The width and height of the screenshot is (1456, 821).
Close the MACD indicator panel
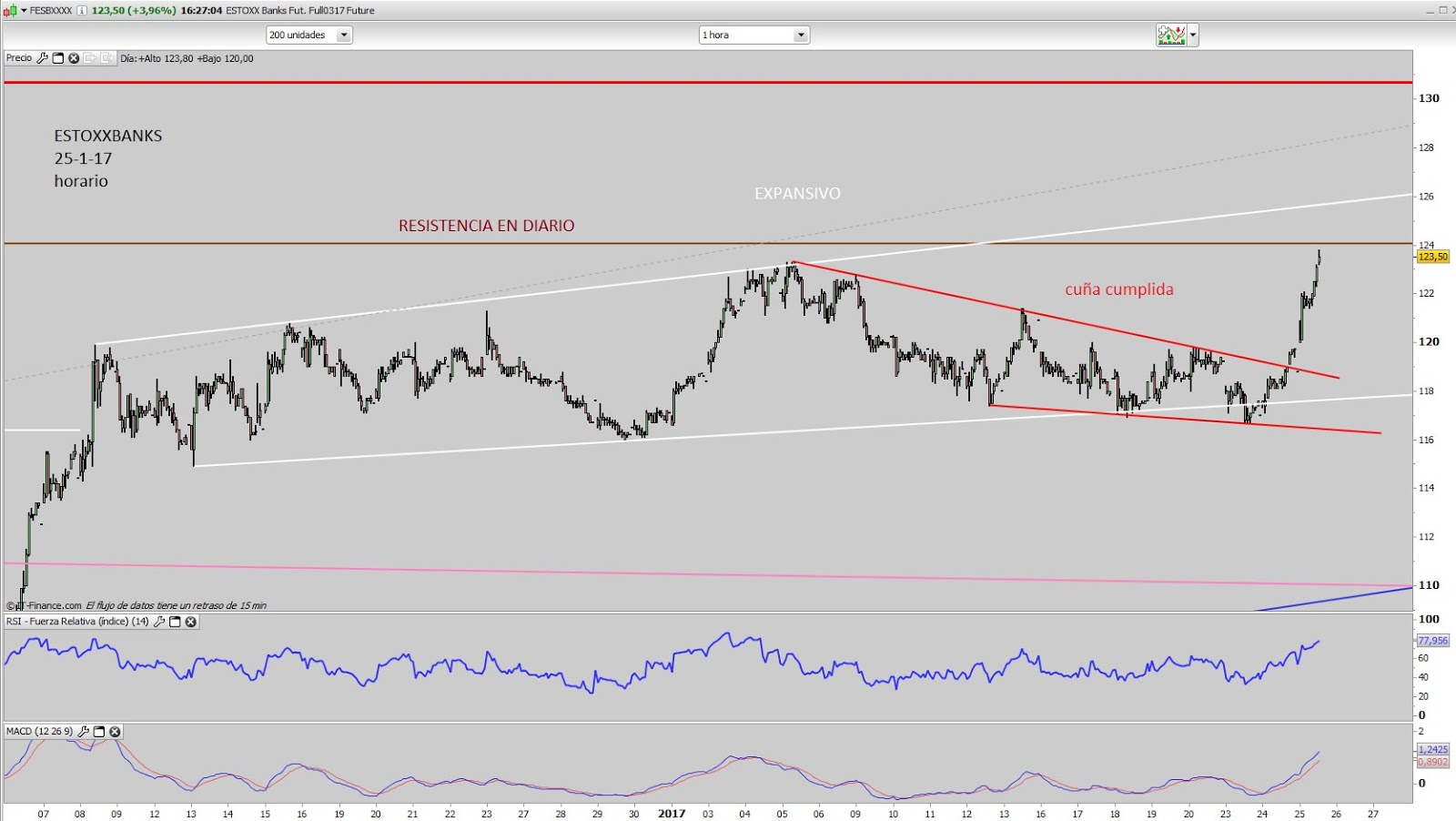[x=115, y=732]
